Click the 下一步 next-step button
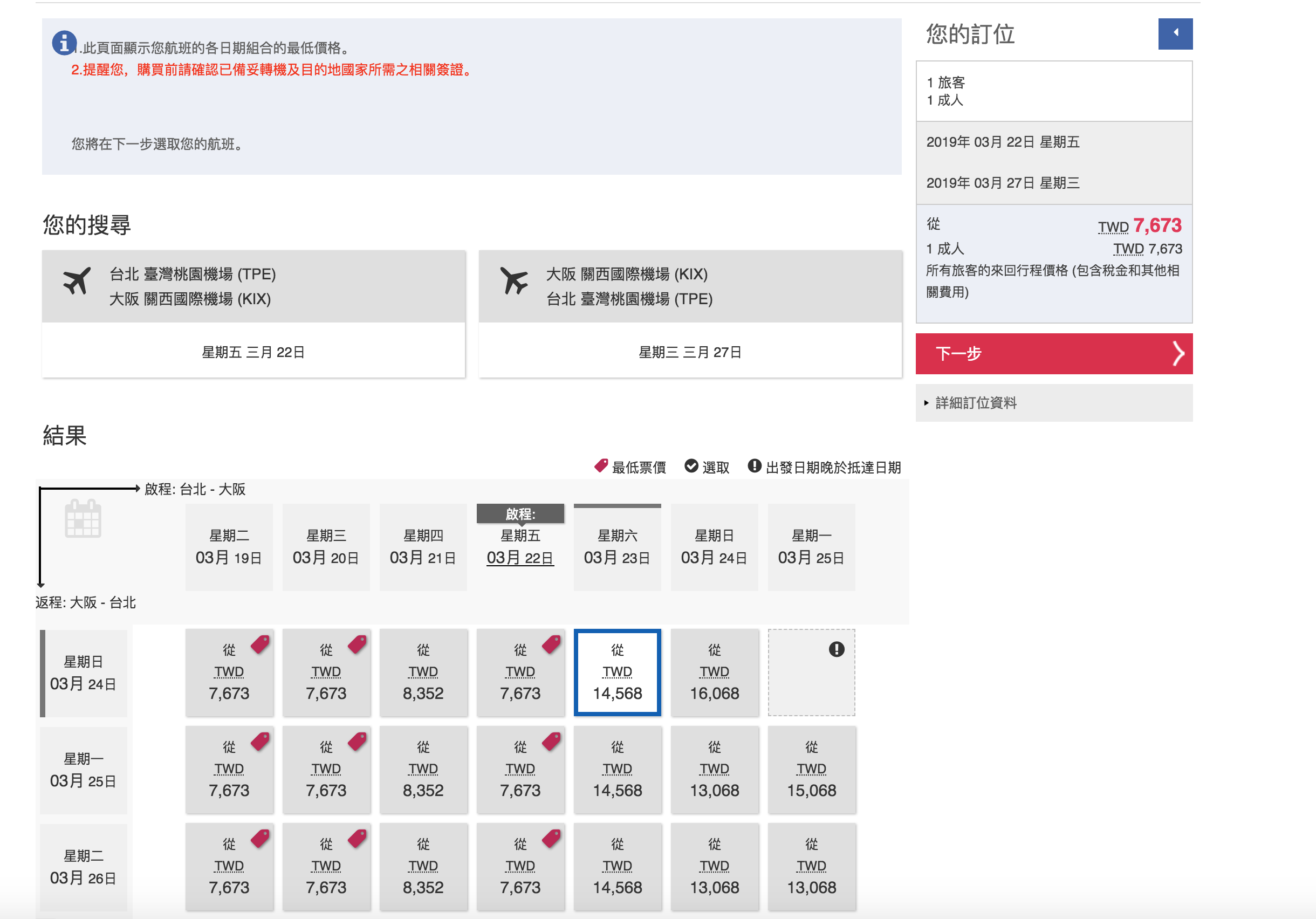1316x919 pixels. 1053,354
